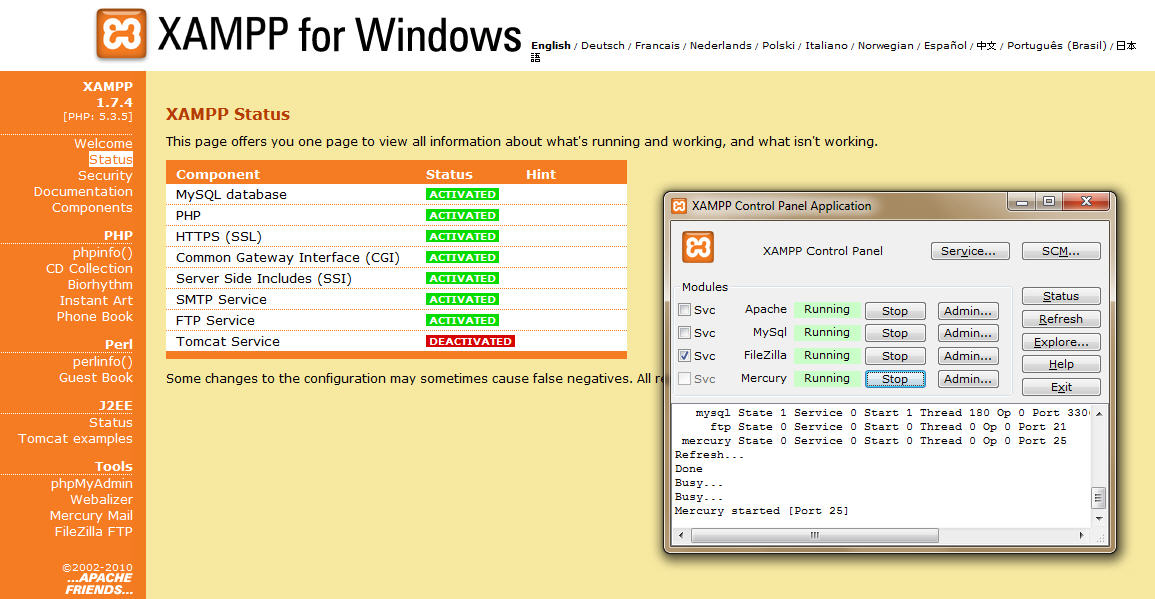Screen dimensions: 1155x599
Task: Click the Explore... button
Action: click(1060, 341)
